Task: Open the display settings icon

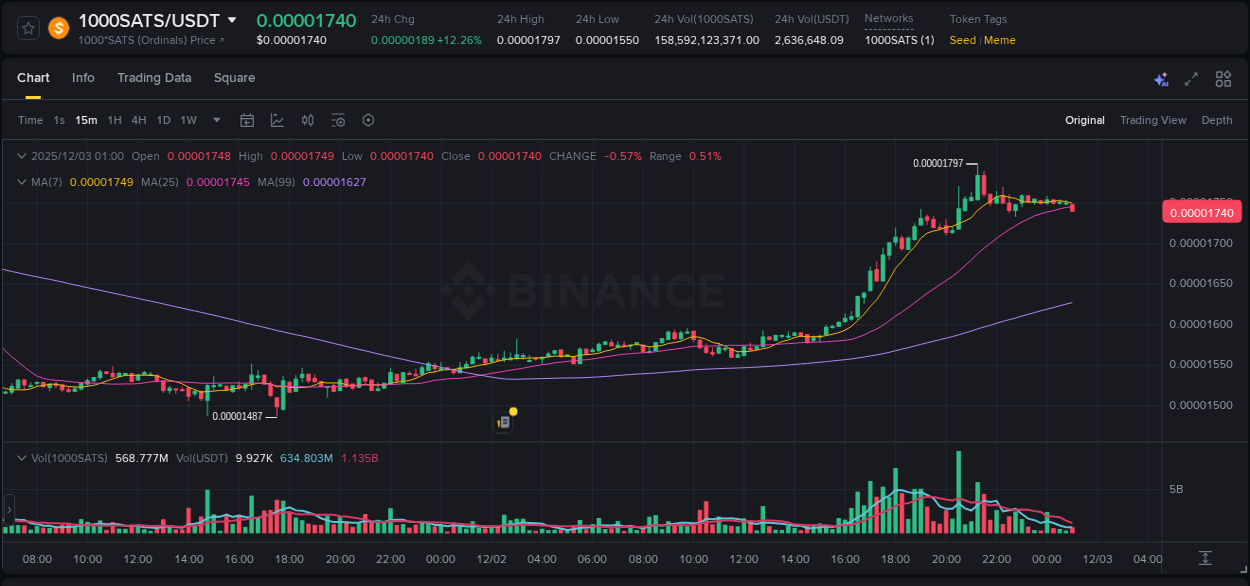Action: pos(338,120)
